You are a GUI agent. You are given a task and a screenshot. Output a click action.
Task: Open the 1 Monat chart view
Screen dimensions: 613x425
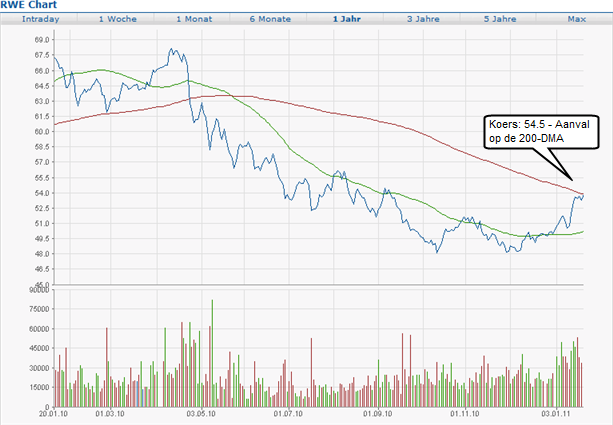(193, 19)
